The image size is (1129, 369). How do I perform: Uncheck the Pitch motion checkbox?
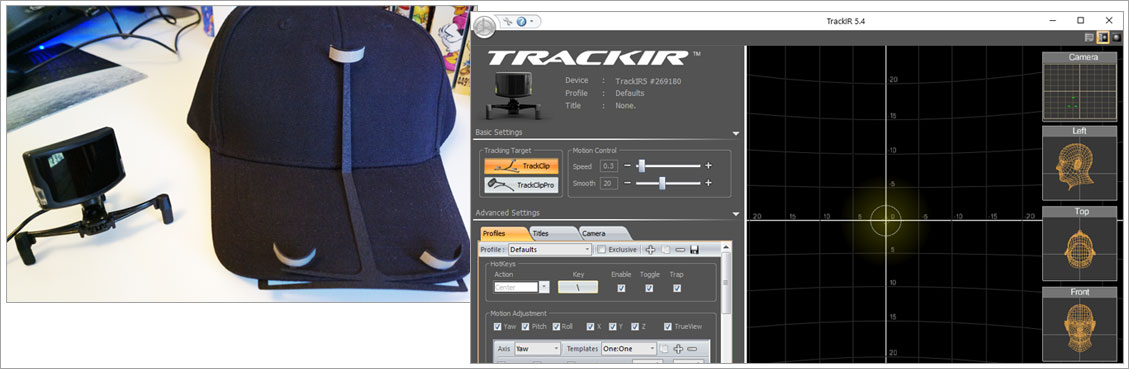[525, 326]
